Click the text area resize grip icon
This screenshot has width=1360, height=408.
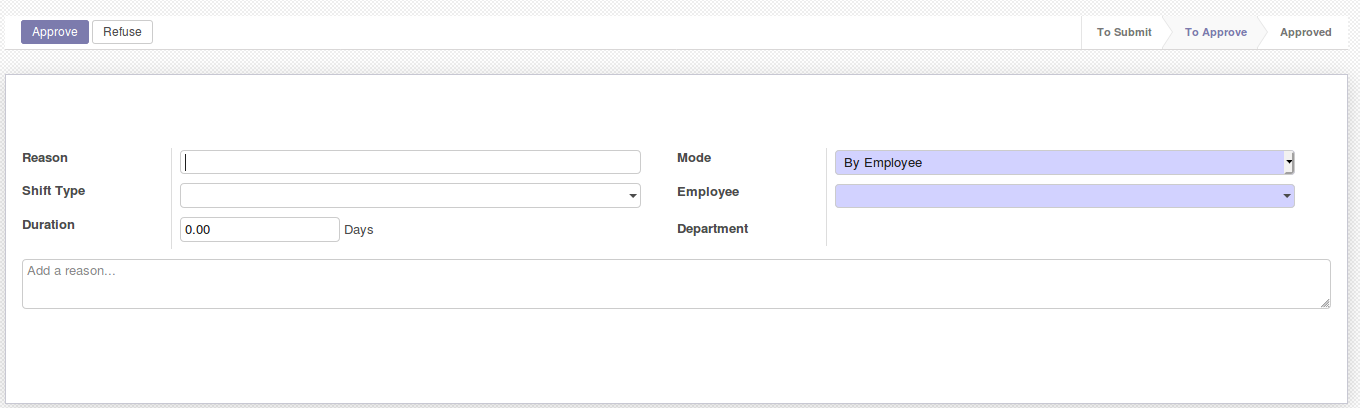(1325, 303)
